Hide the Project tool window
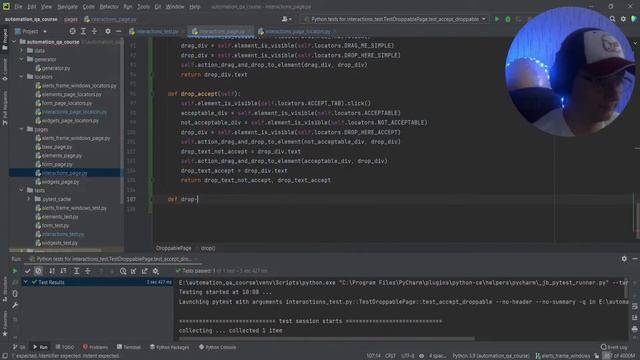Viewport: 640px width, 360px height. (118, 31)
